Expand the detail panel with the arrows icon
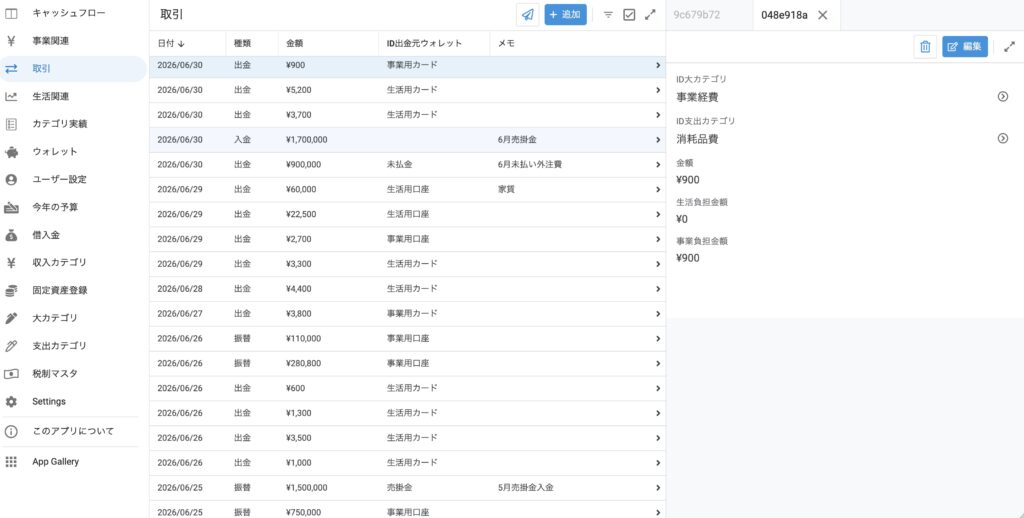1024x518 pixels. pyautogui.click(x=1010, y=46)
